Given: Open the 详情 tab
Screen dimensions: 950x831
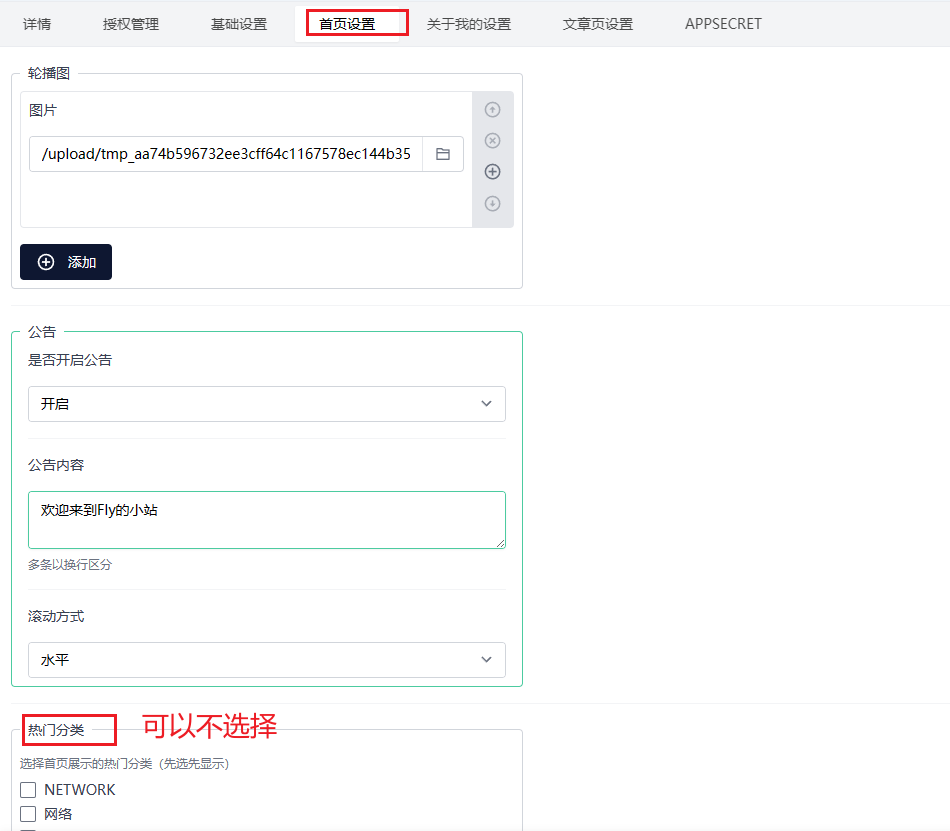Looking at the screenshot, I should tap(37, 24).
